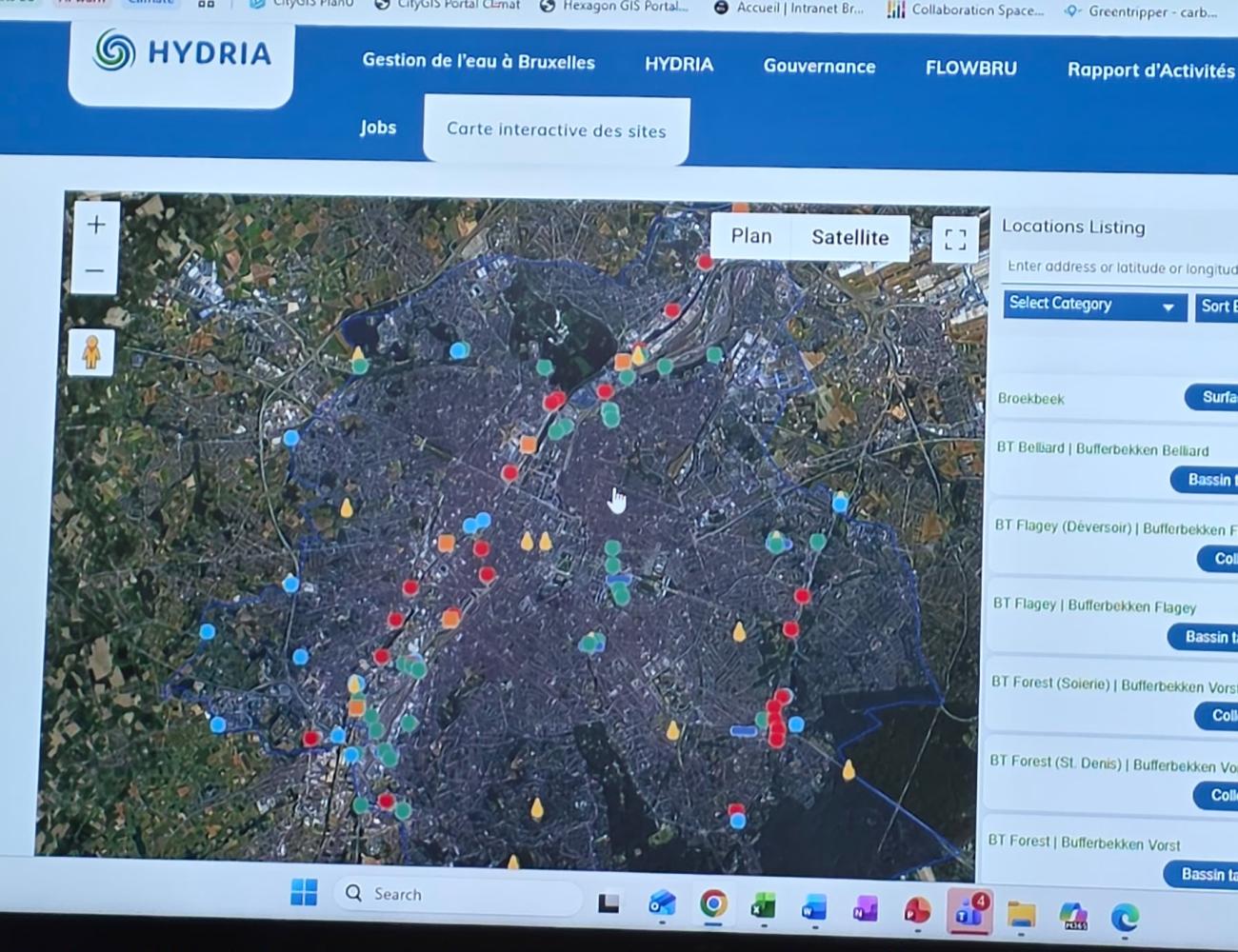Switch to Google Chrome in the taskbar

click(x=713, y=903)
